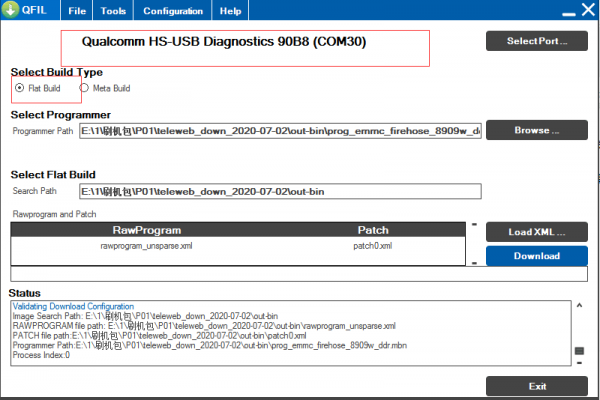Viewport: 600px width, 400px height.
Task: Click the QFIL green download logo icon
Action: pyautogui.click(x=10, y=10)
